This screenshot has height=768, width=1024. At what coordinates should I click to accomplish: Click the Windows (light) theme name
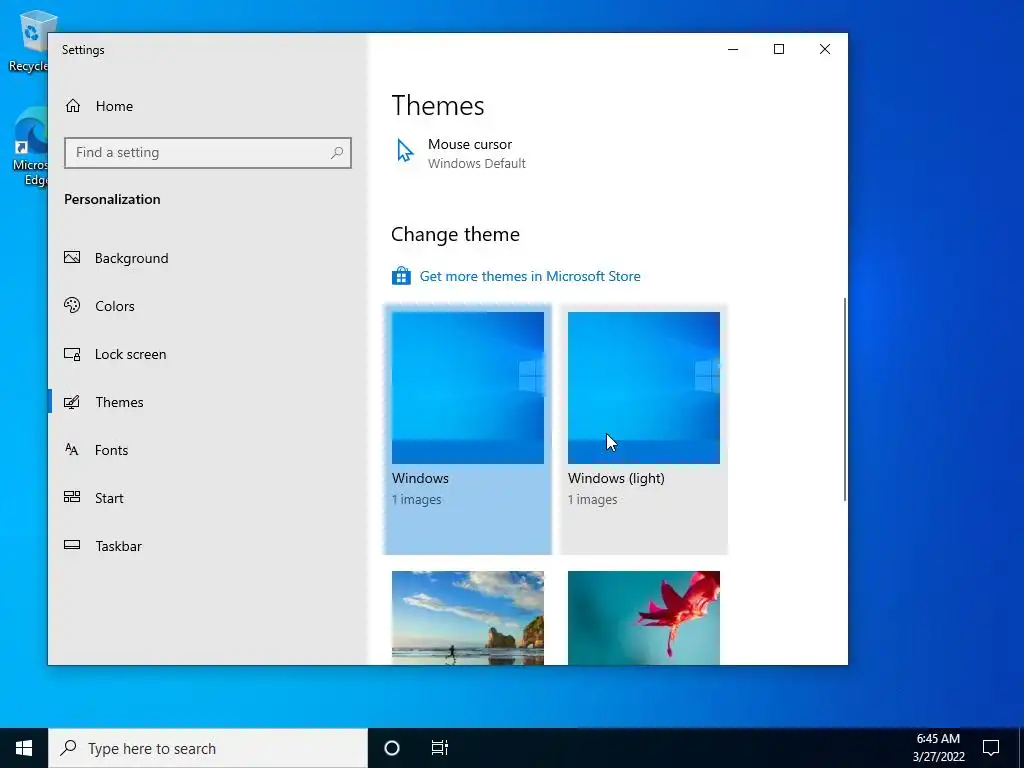tap(616, 478)
